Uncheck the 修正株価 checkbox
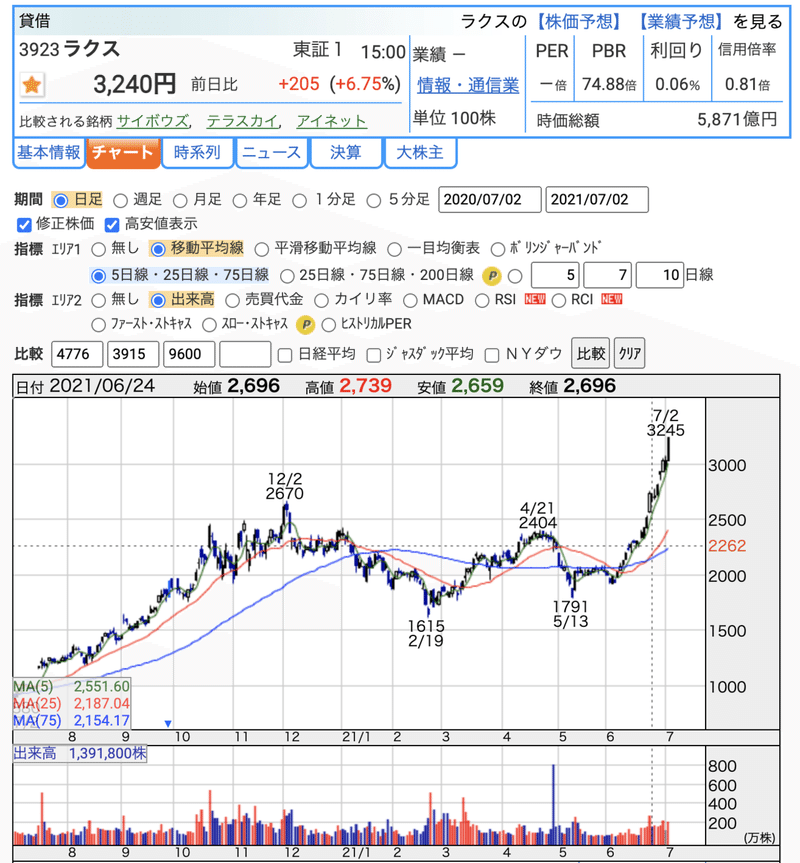800x863 pixels. [x=24, y=225]
